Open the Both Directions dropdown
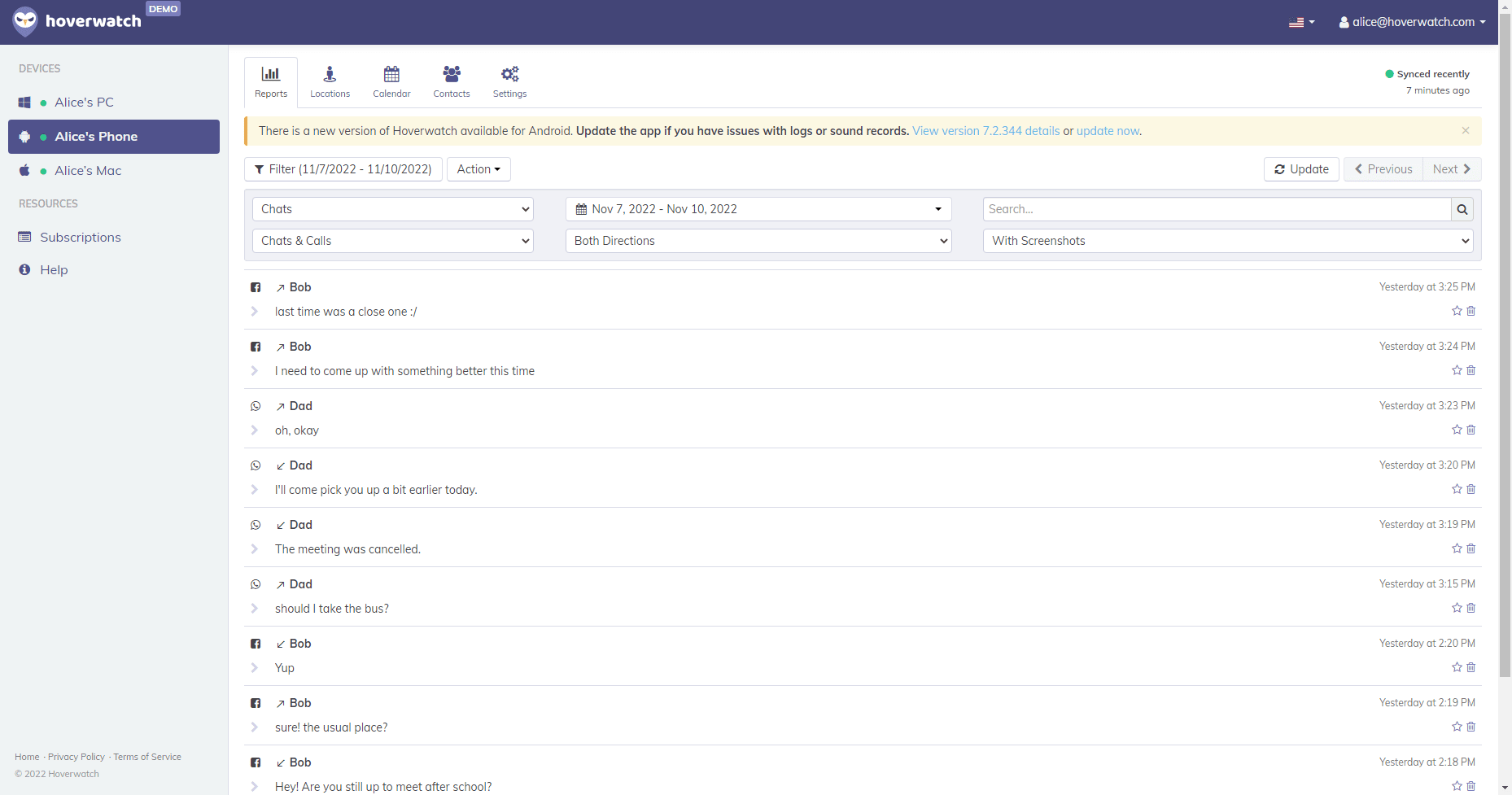The width and height of the screenshot is (1512, 795). point(758,241)
